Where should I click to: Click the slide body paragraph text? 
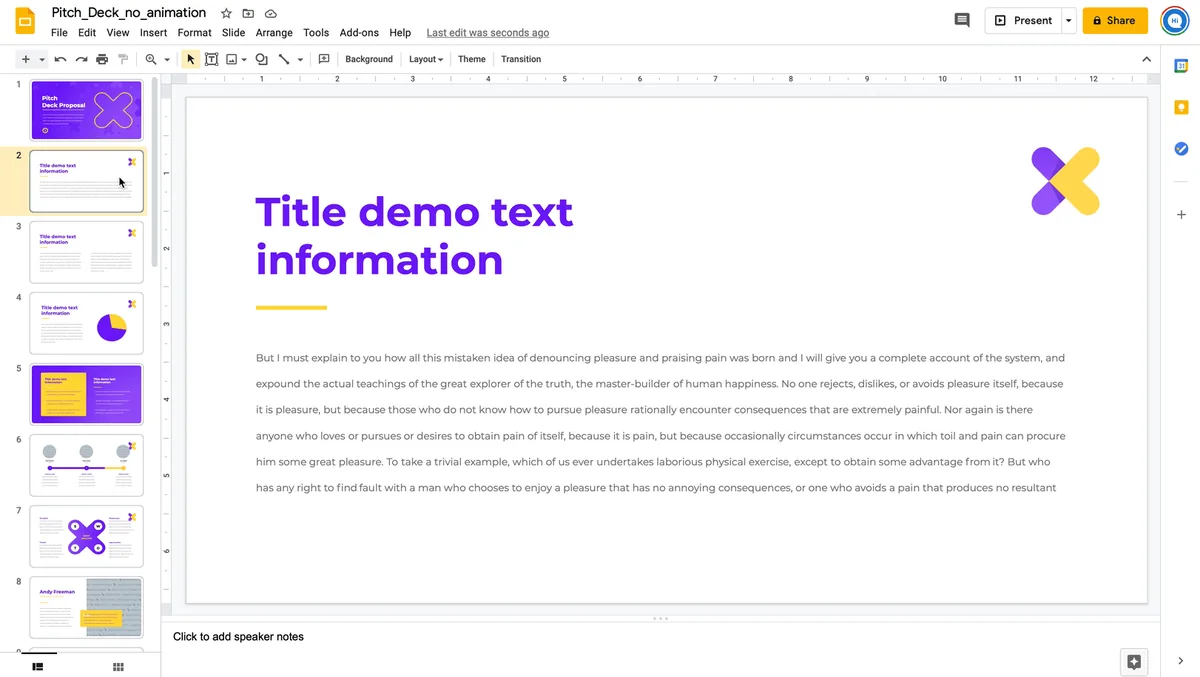tap(661, 423)
